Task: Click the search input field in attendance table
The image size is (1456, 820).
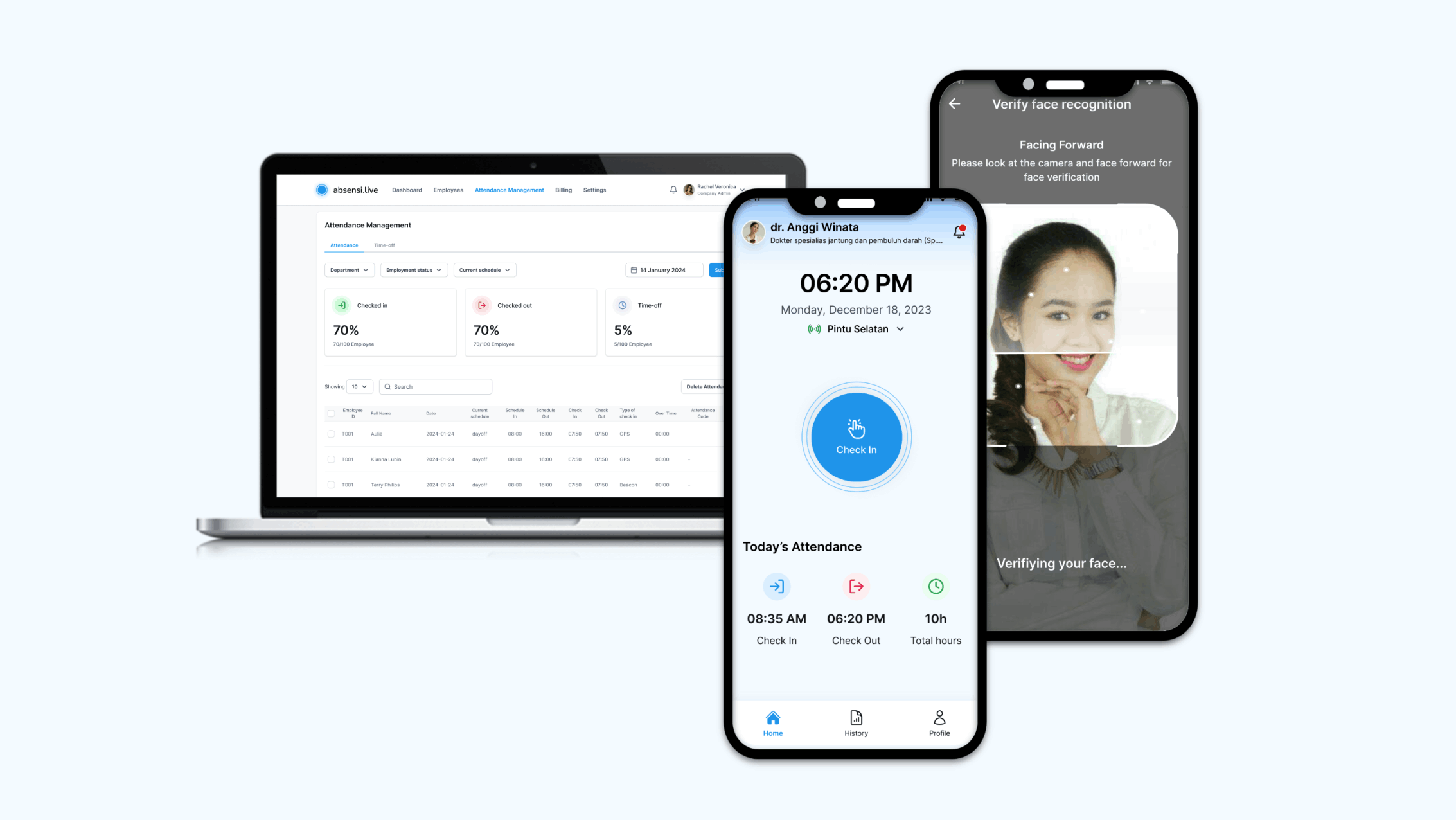Action: (x=435, y=386)
